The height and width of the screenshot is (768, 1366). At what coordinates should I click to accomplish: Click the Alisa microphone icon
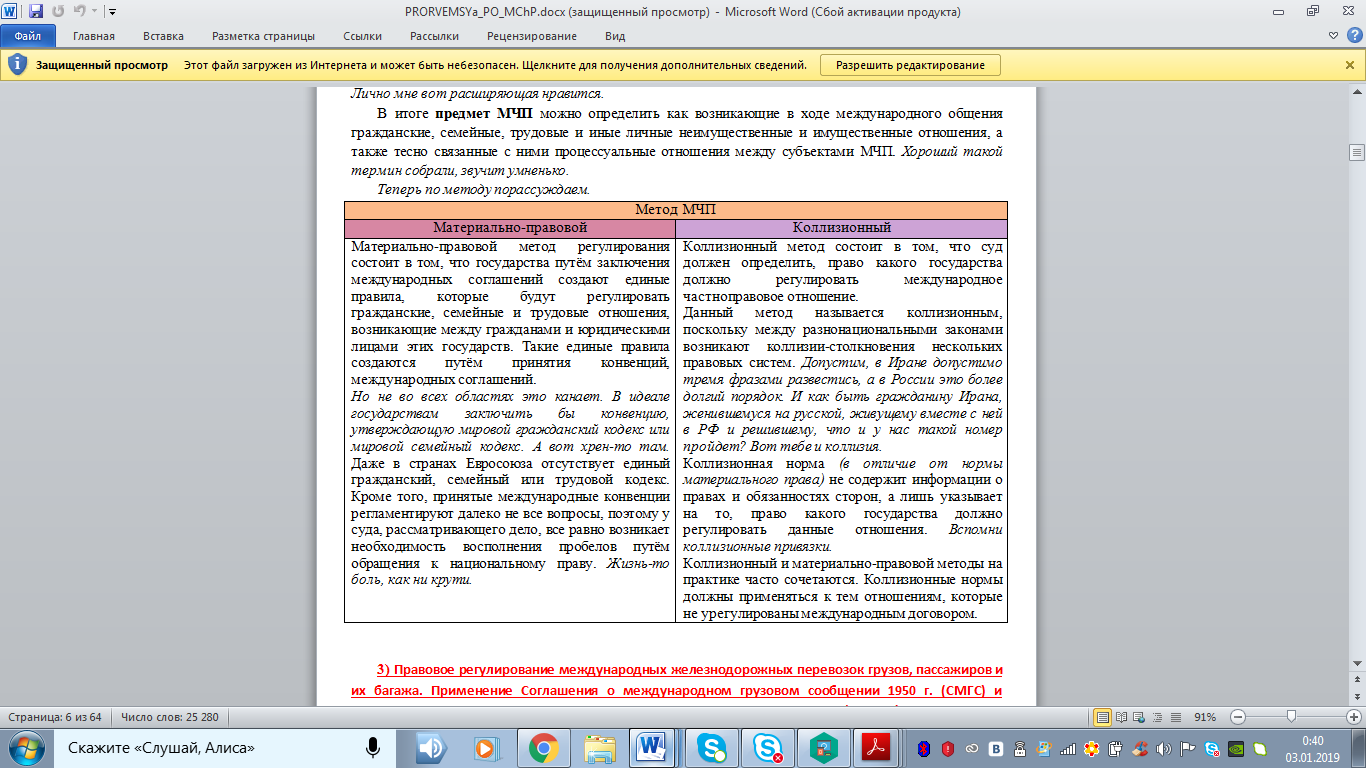pyautogui.click(x=373, y=748)
